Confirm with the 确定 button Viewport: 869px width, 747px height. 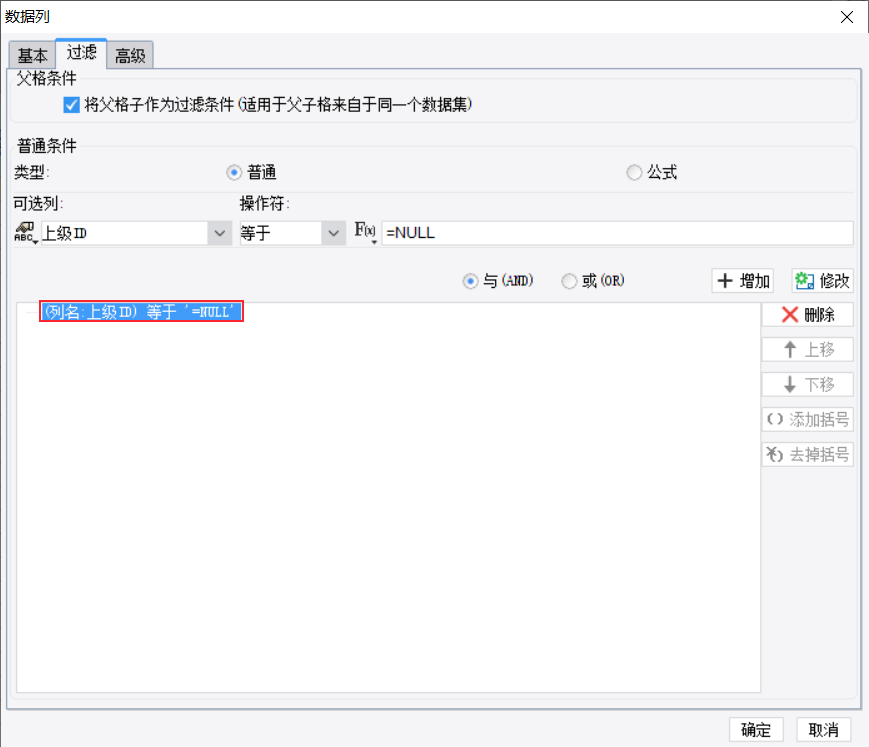coord(756,729)
